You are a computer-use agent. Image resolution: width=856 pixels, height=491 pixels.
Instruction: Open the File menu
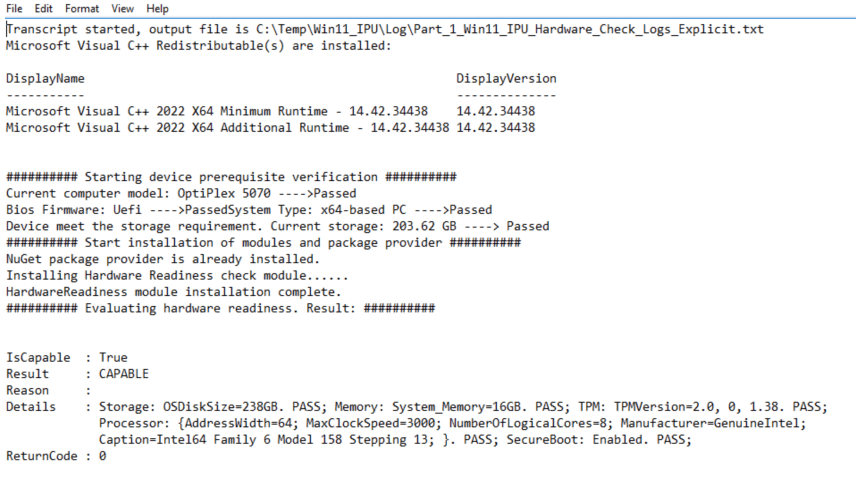14,8
